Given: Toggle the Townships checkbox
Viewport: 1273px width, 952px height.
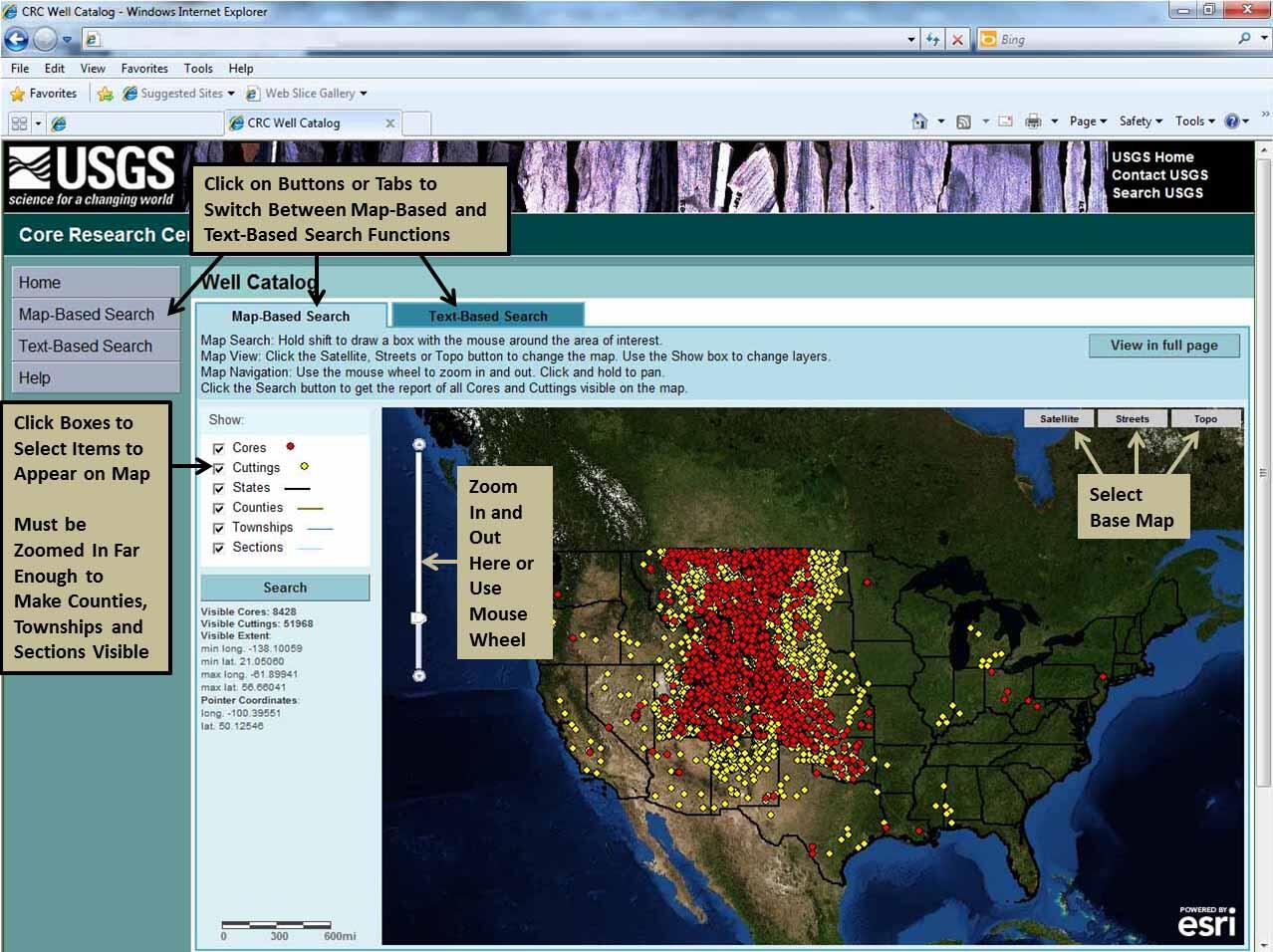Looking at the screenshot, I should click(219, 529).
